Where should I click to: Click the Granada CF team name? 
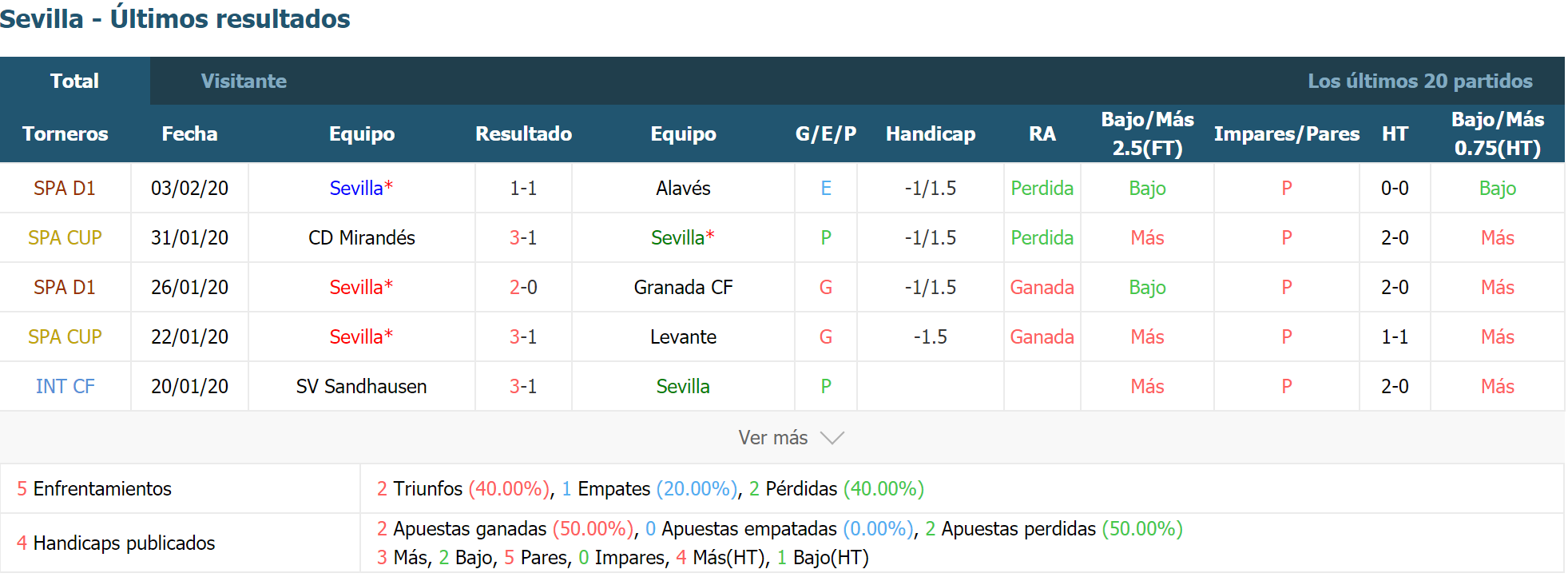coord(683,287)
